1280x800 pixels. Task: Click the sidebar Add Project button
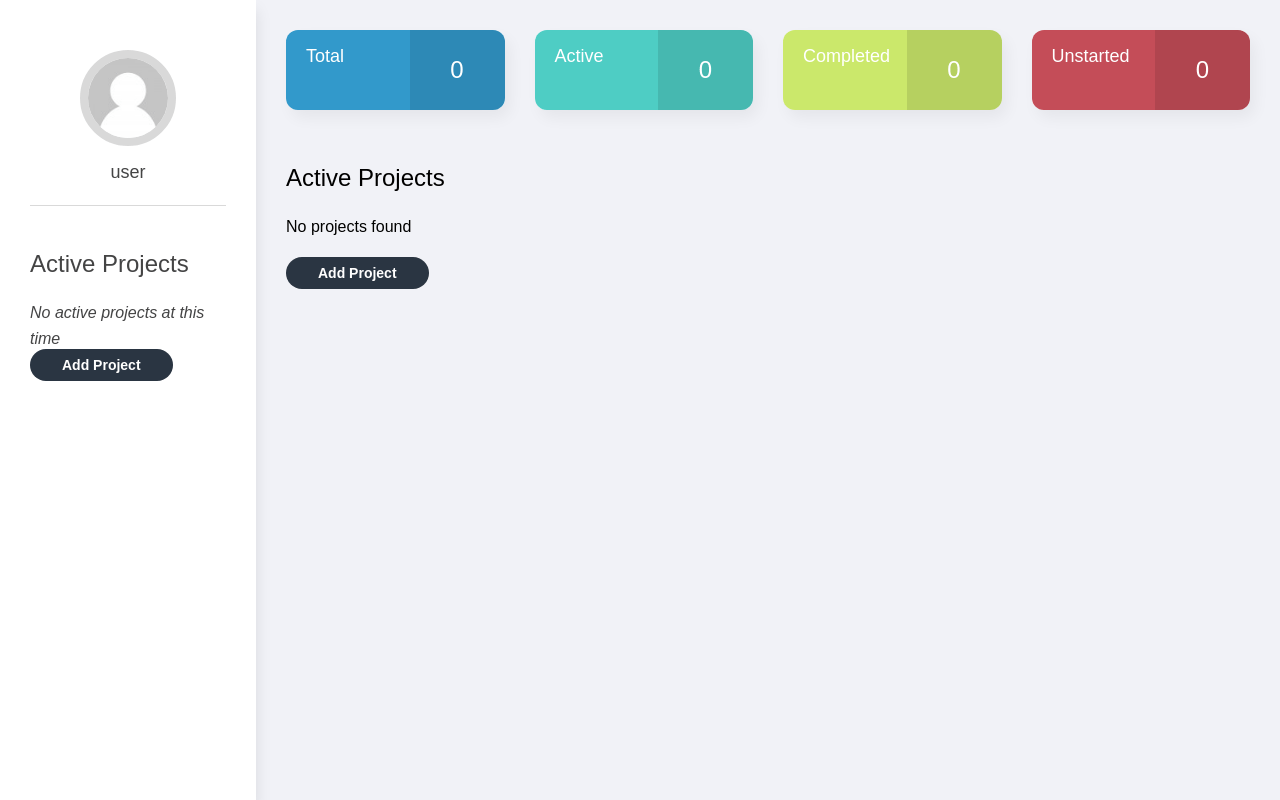click(x=101, y=365)
